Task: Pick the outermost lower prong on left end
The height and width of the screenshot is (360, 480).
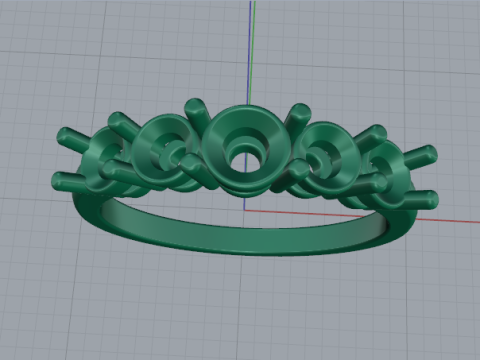Action: [x=67, y=182]
